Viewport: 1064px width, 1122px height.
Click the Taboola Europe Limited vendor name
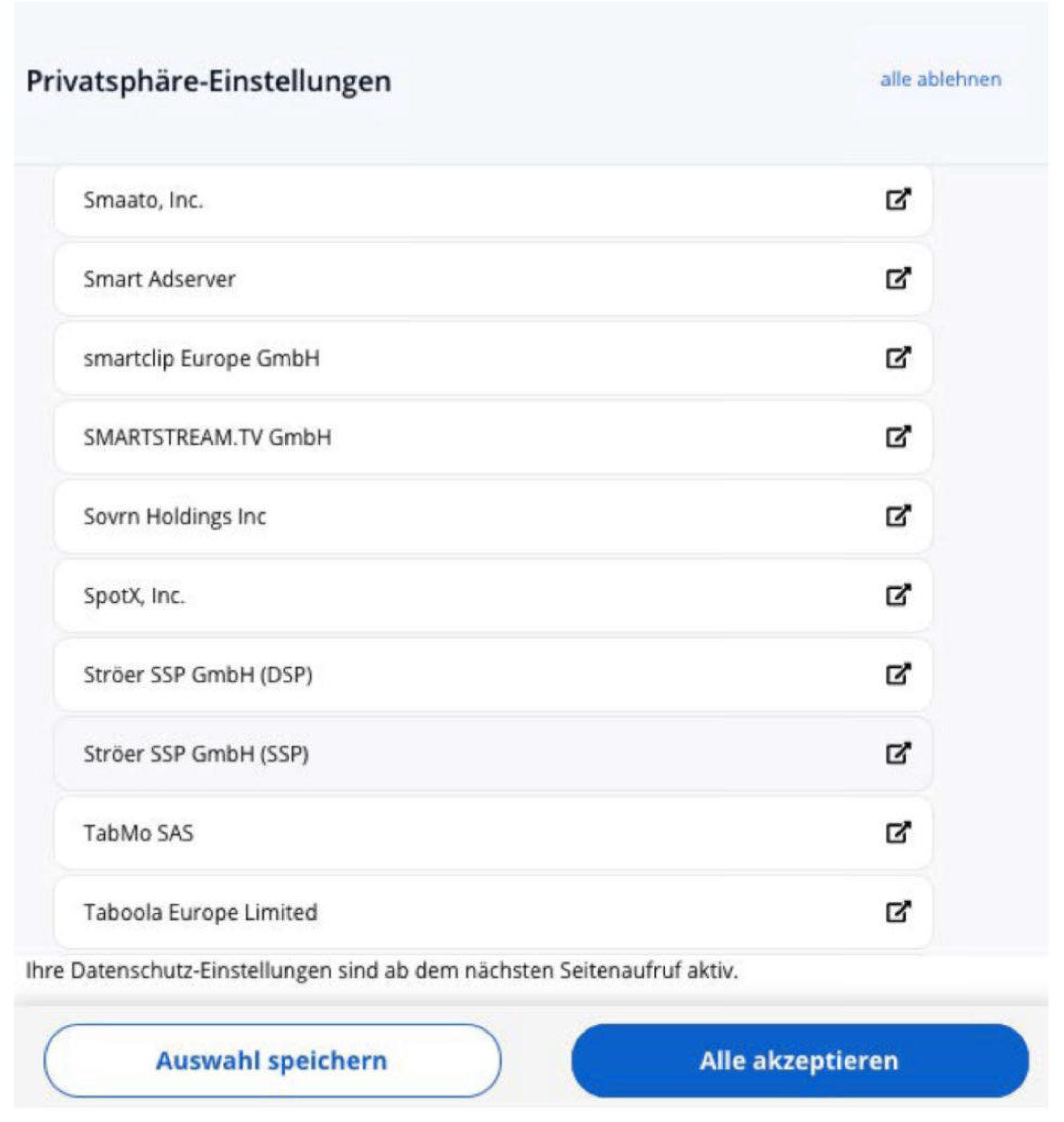coord(200,913)
